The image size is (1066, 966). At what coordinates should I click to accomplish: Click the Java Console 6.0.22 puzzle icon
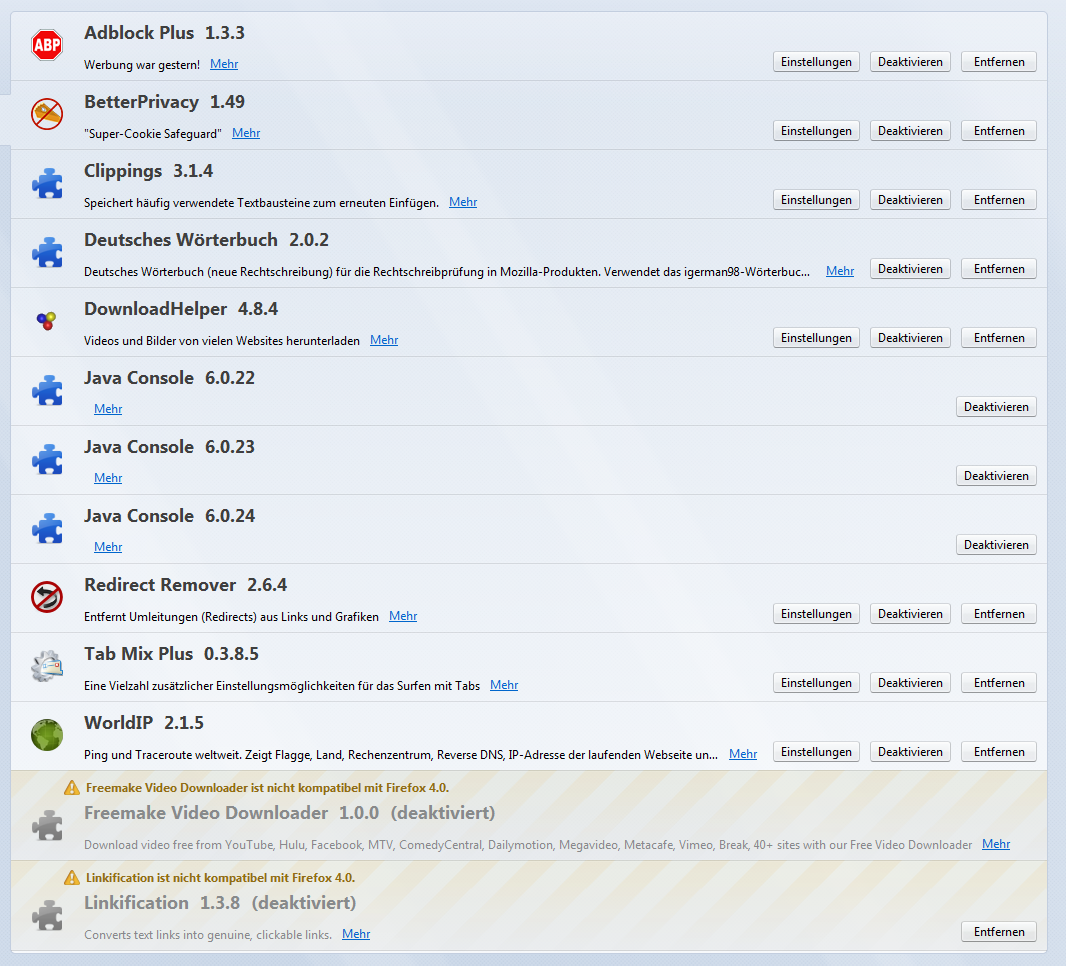click(48, 390)
